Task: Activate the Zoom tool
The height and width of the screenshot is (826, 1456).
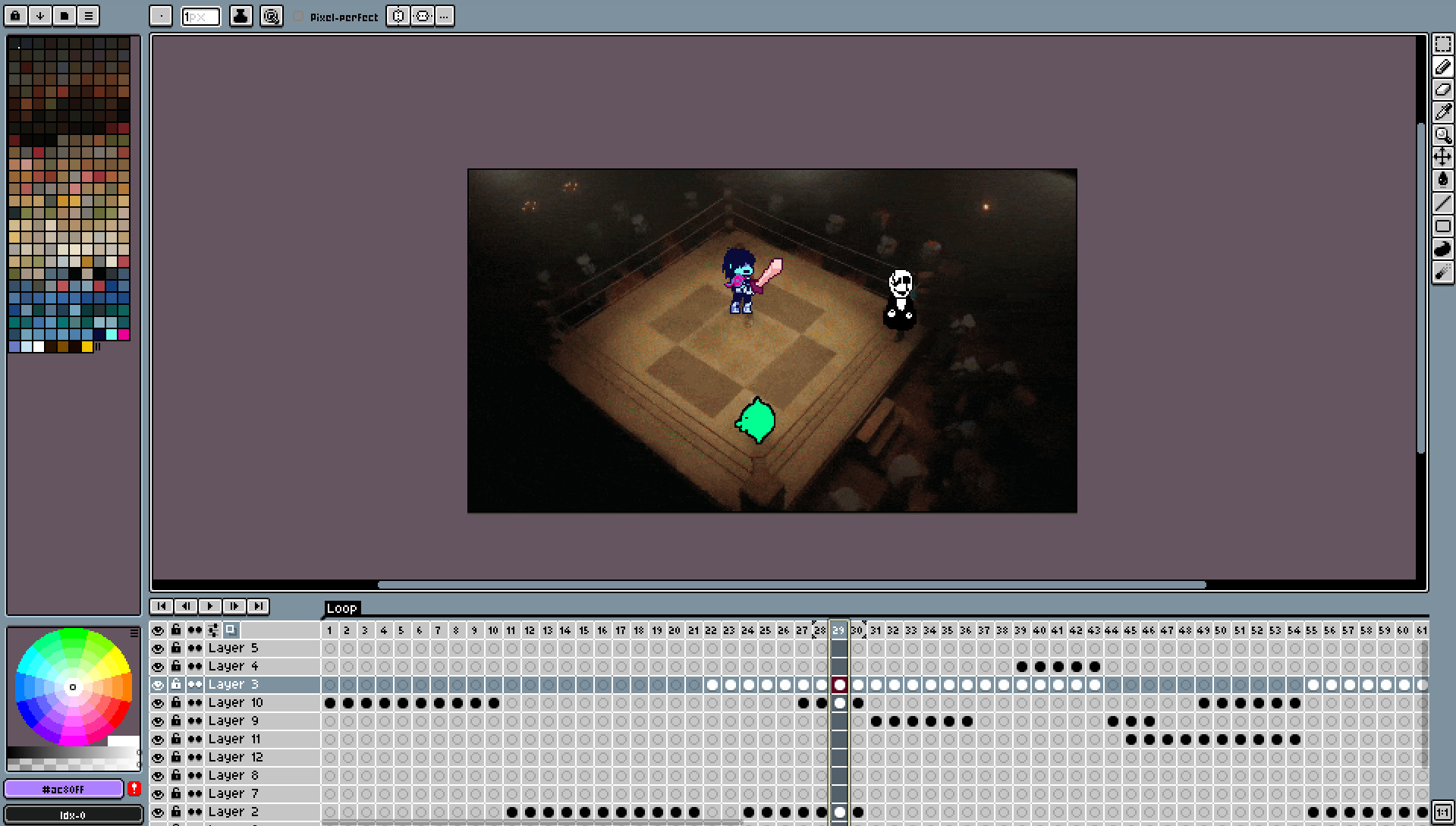Action: [1442, 135]
